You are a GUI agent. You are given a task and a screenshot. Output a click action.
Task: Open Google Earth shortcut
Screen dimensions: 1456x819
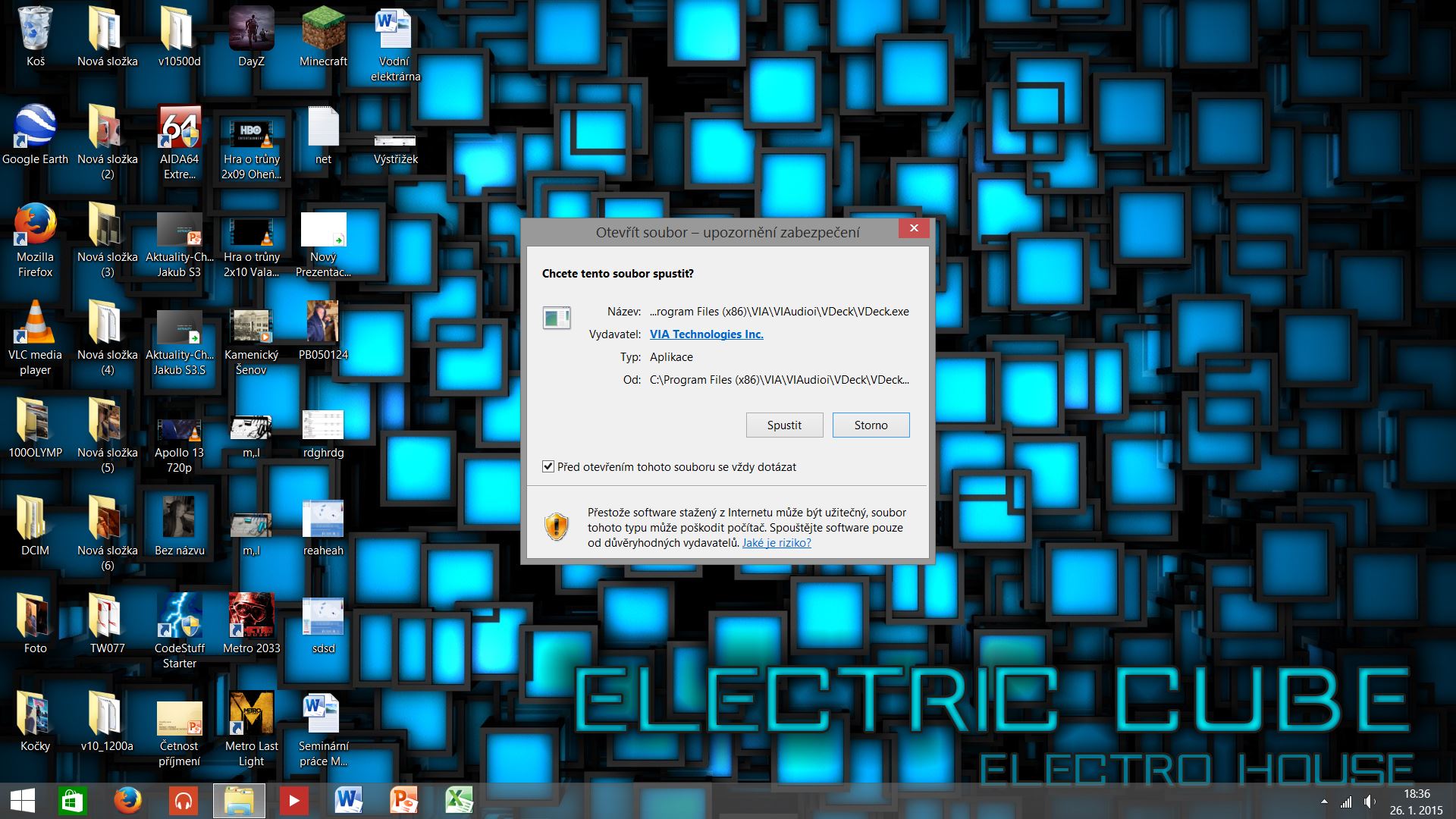35,129
